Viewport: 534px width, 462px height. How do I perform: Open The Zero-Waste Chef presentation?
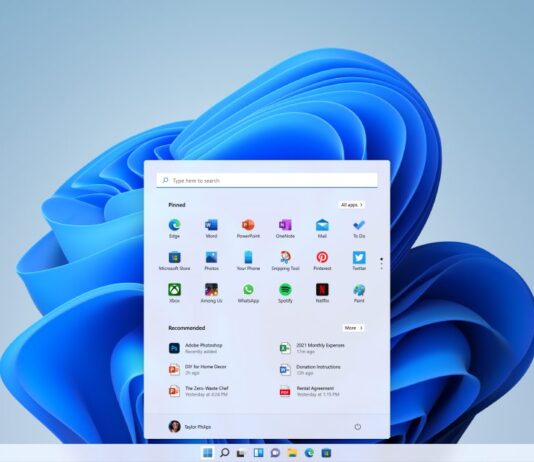199,391
